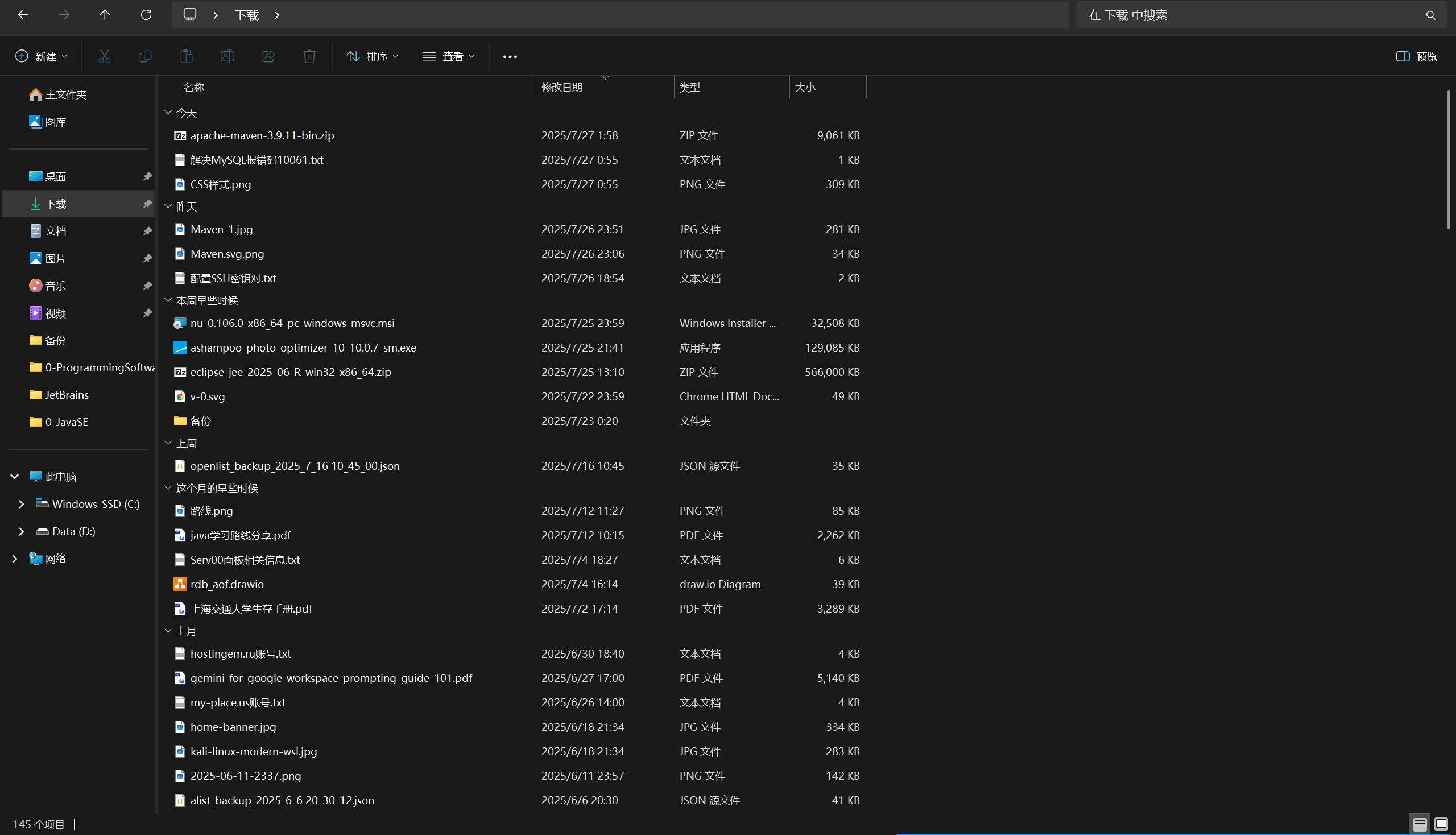Collapse the 今天 group
1456x835 pixels.
tap(168, 113)
